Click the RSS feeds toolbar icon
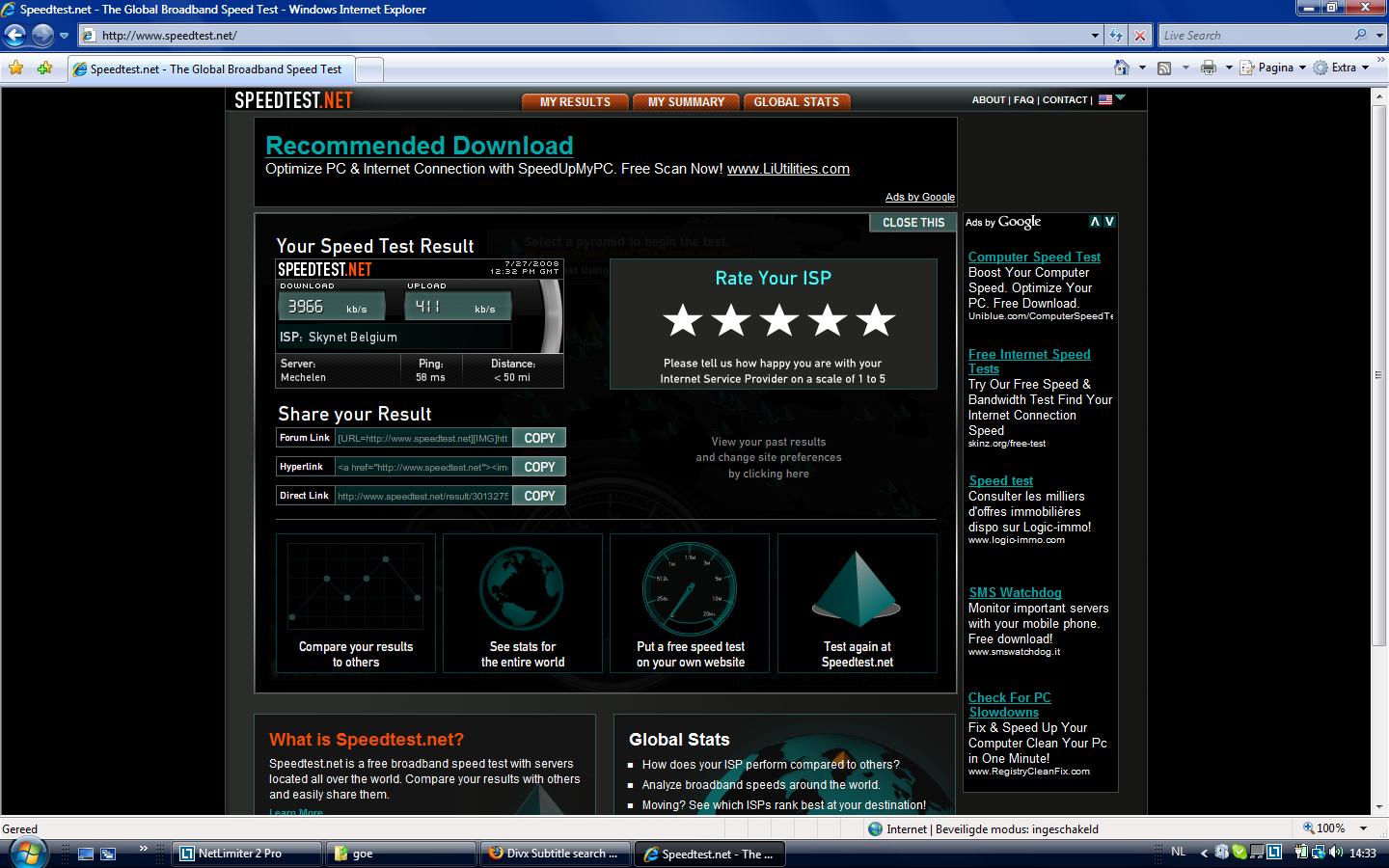 click(1164, 68)
